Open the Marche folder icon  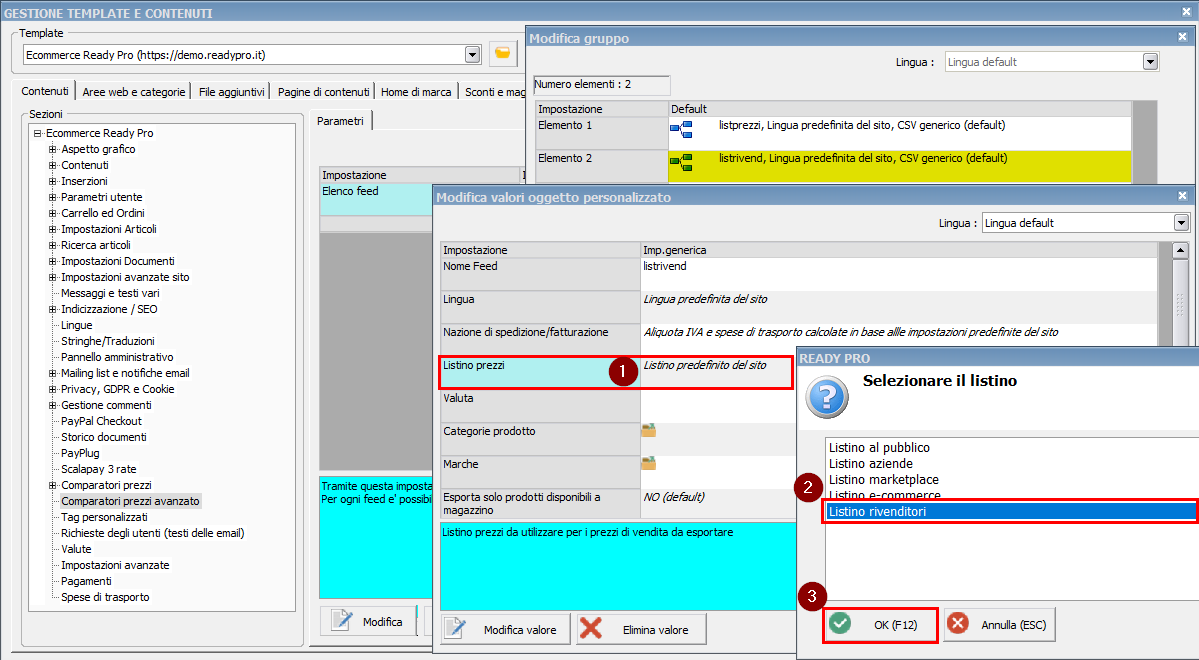tap(649, 464)
